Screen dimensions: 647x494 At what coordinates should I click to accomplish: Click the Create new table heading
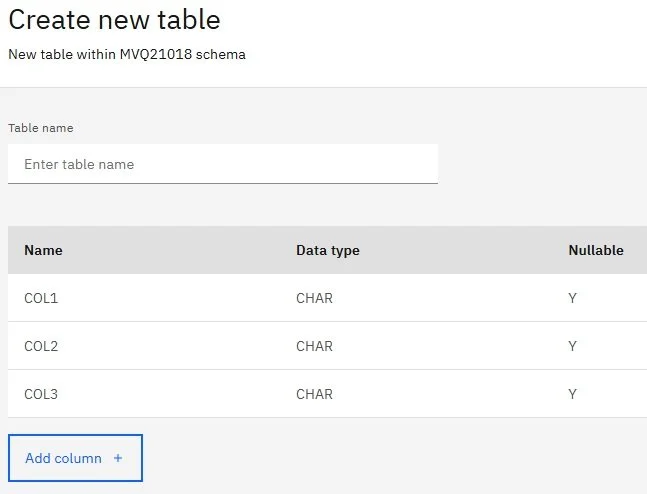(114, 19)
